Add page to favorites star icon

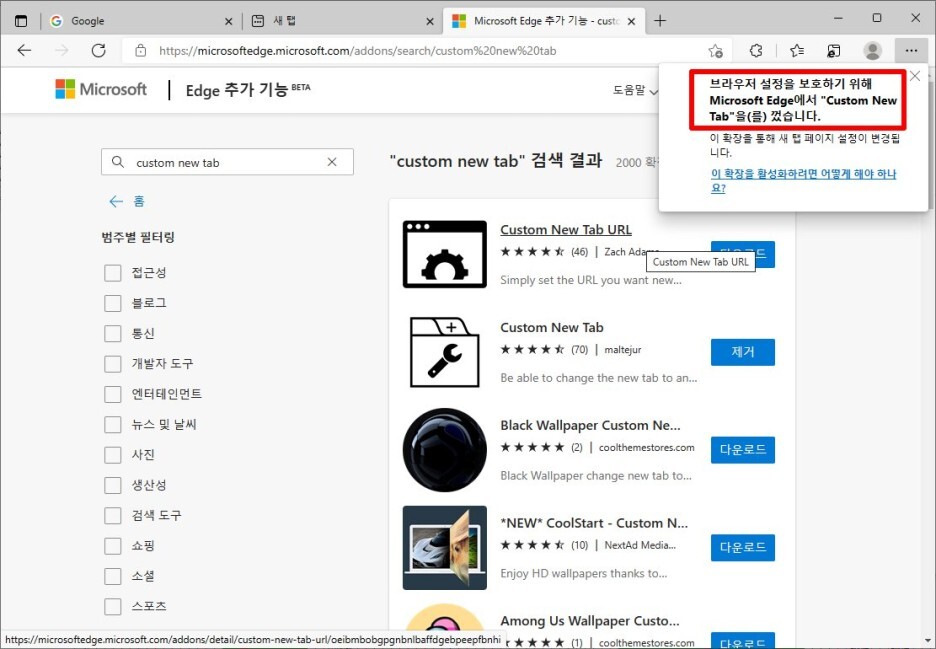coord(715,51)
